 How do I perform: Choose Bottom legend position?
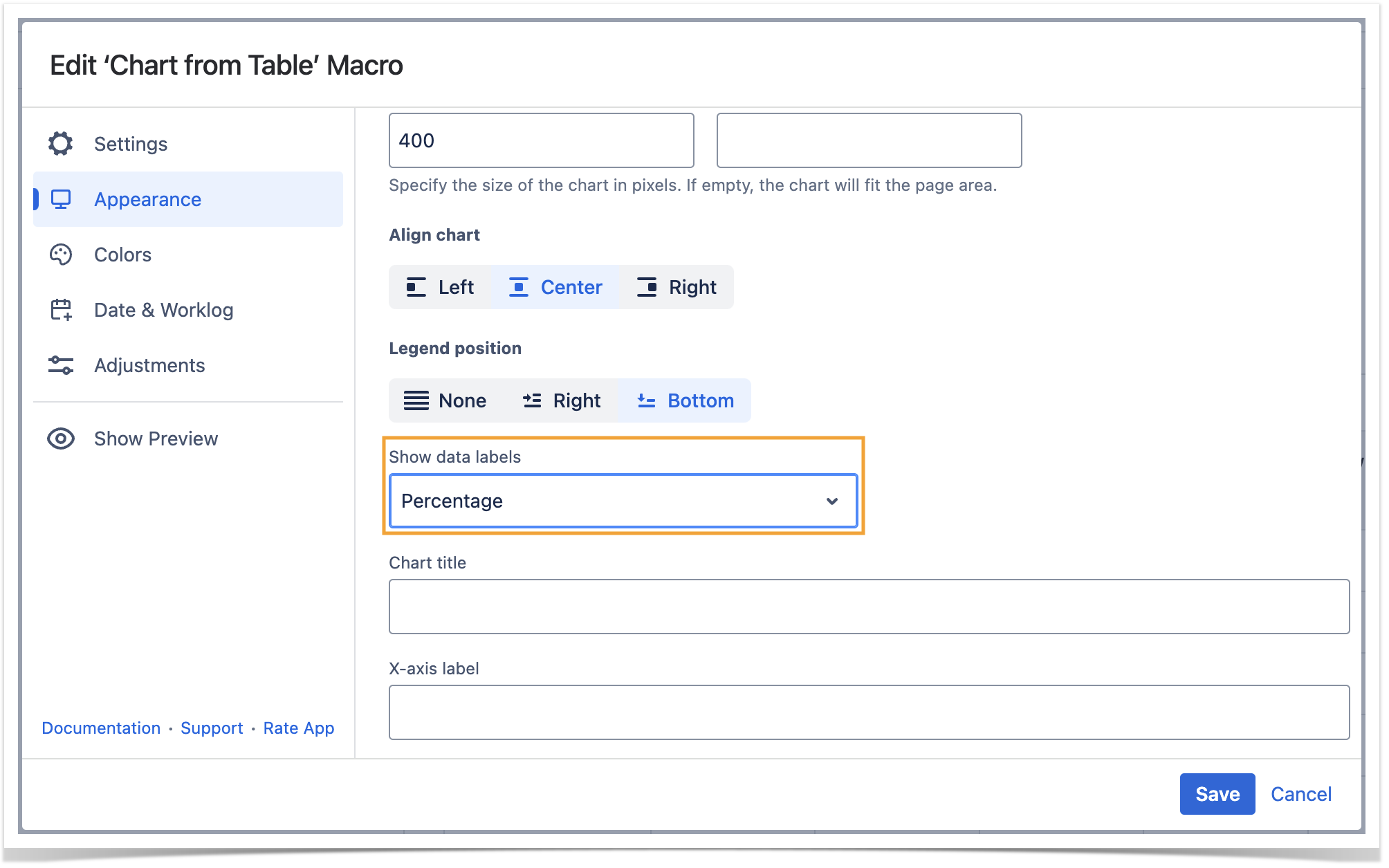tap(685, 400)
